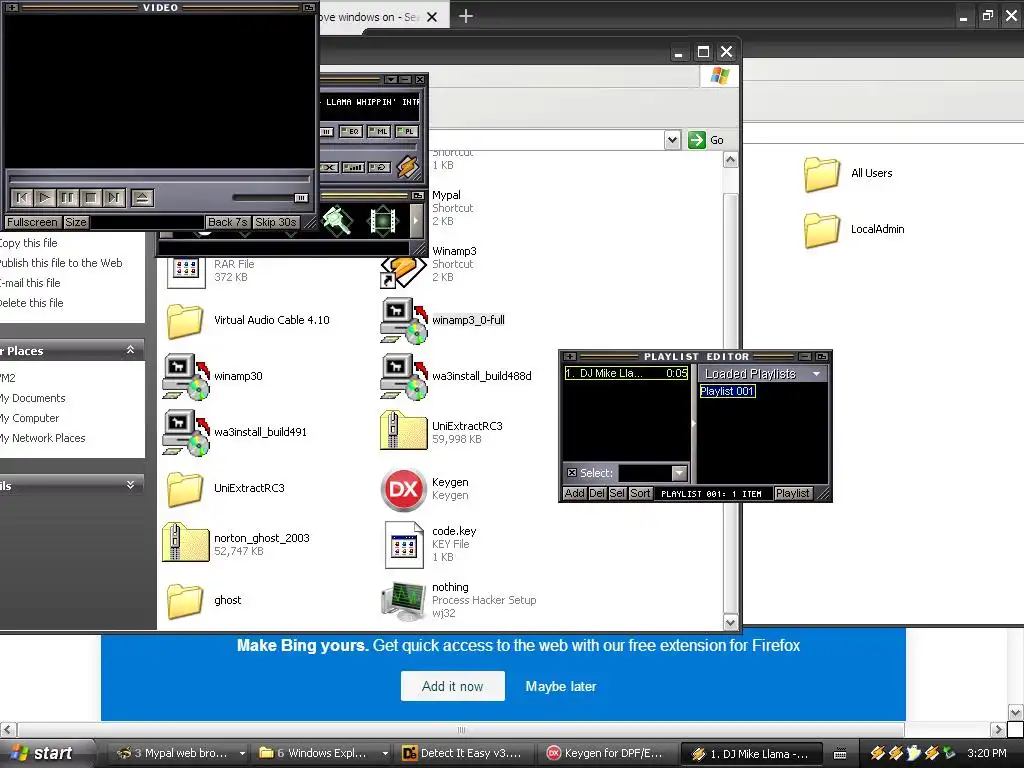Open the Sort menu in Playlist Editor
Image resolution: width=1024 pixels, height=768 pixels.
(640, 494)
